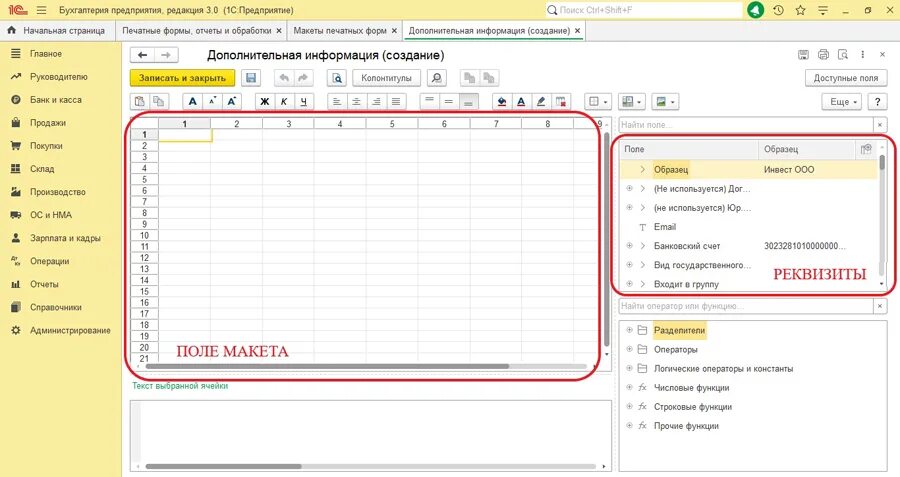Image resolution: width=900 pixels, height=477 pixels.
Task: Click the Redo arrow icon
Action: click(x=303, y=77)
